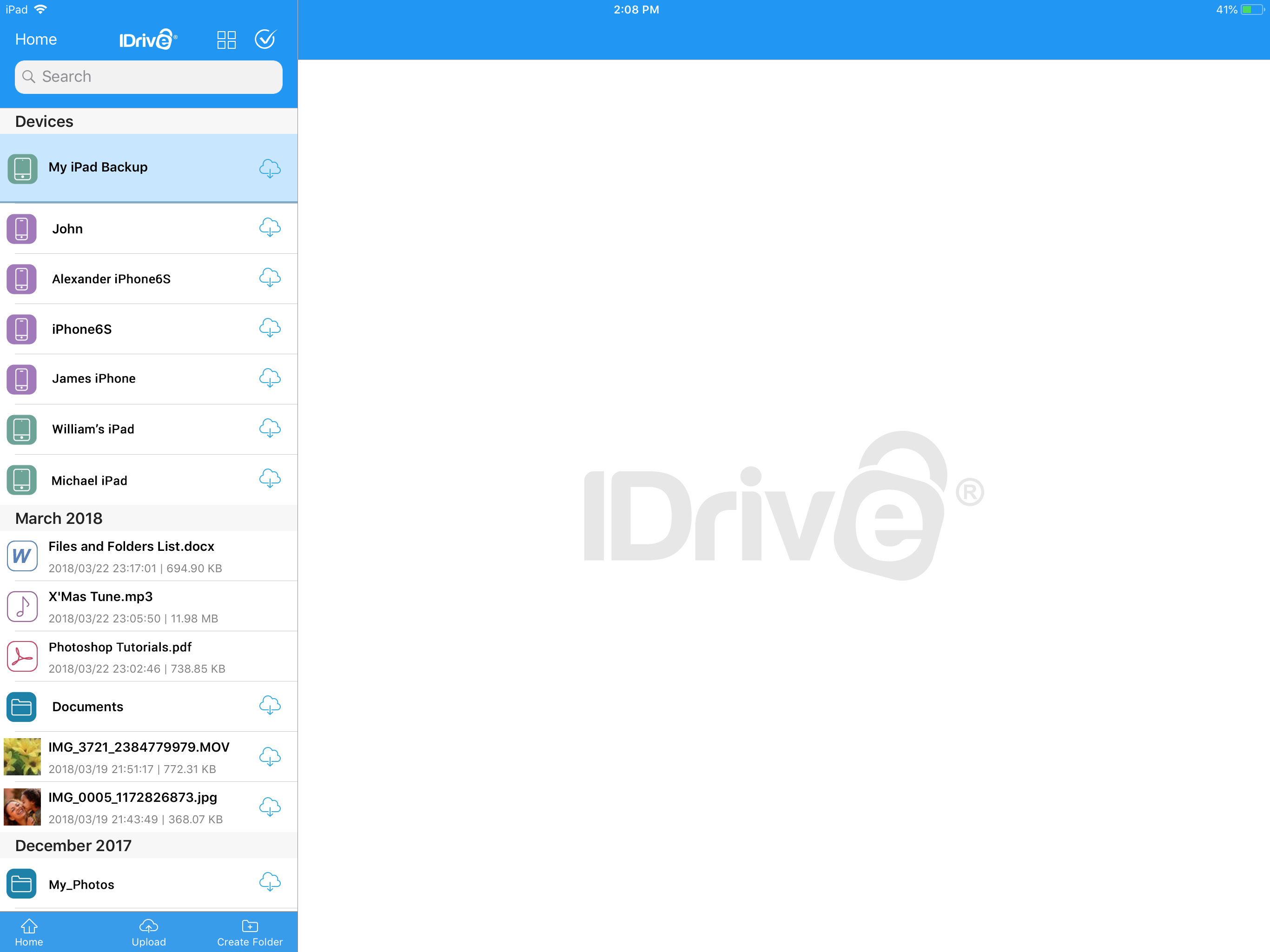Open My_Photos folder name

81,885
